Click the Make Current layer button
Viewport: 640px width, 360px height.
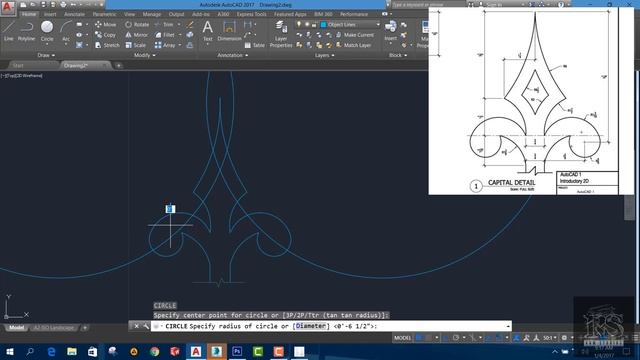click(x=355, y=35)
